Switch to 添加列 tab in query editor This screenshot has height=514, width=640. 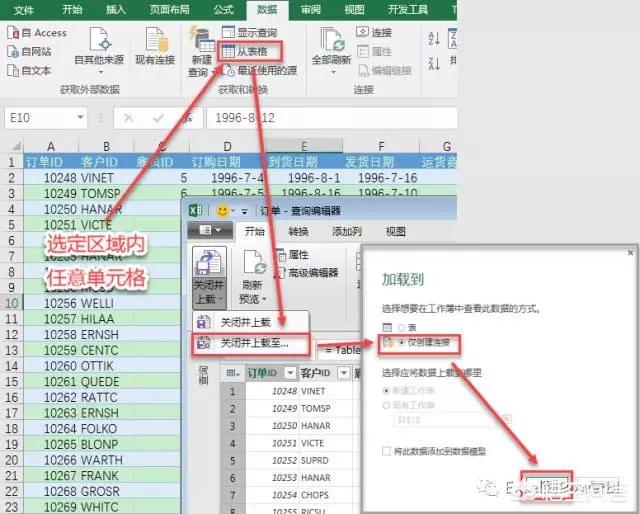[x=347, y=231]
